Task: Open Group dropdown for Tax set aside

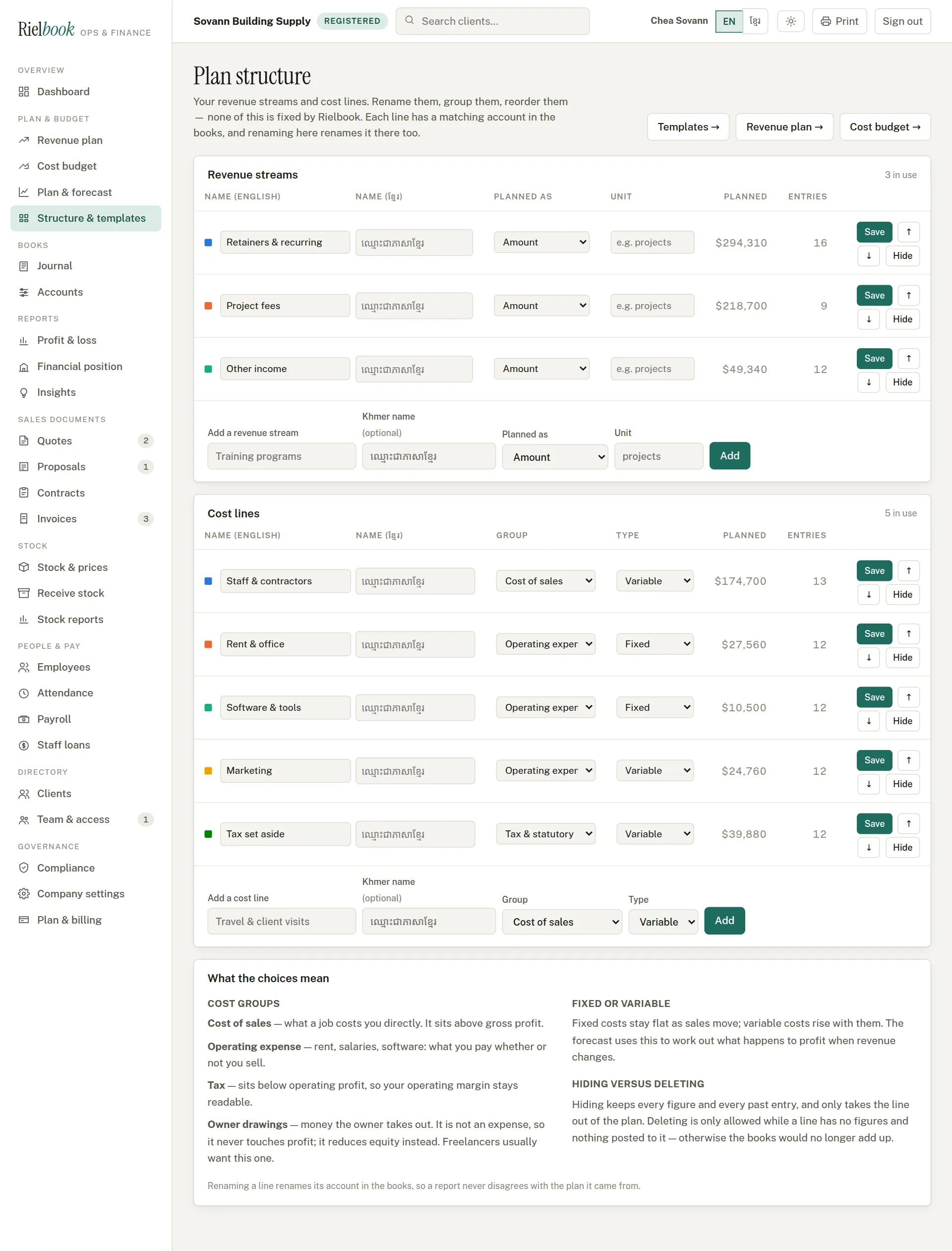Action: [546, 834]
